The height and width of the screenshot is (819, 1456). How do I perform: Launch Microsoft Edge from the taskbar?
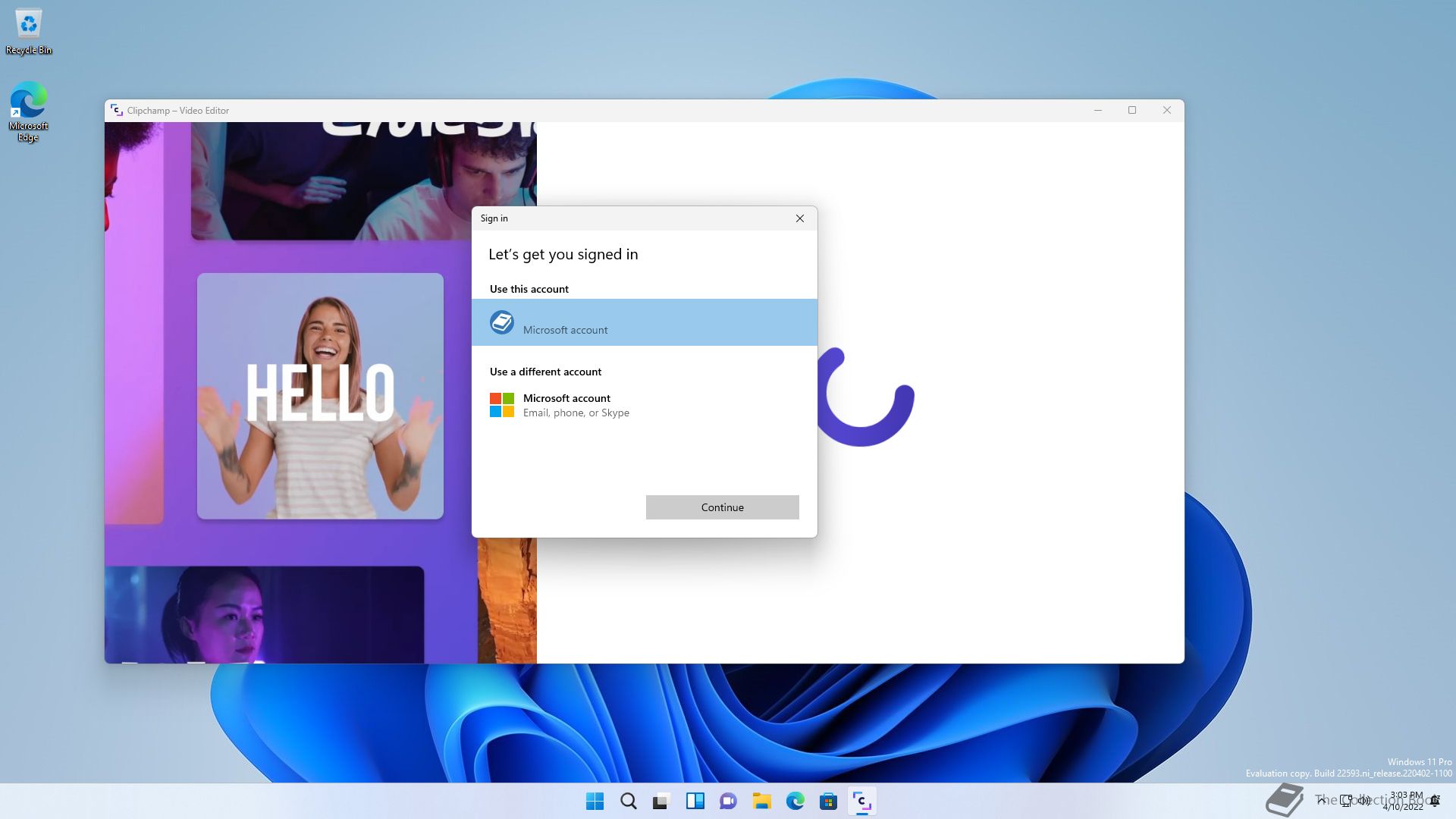click(x=795, y=801)
